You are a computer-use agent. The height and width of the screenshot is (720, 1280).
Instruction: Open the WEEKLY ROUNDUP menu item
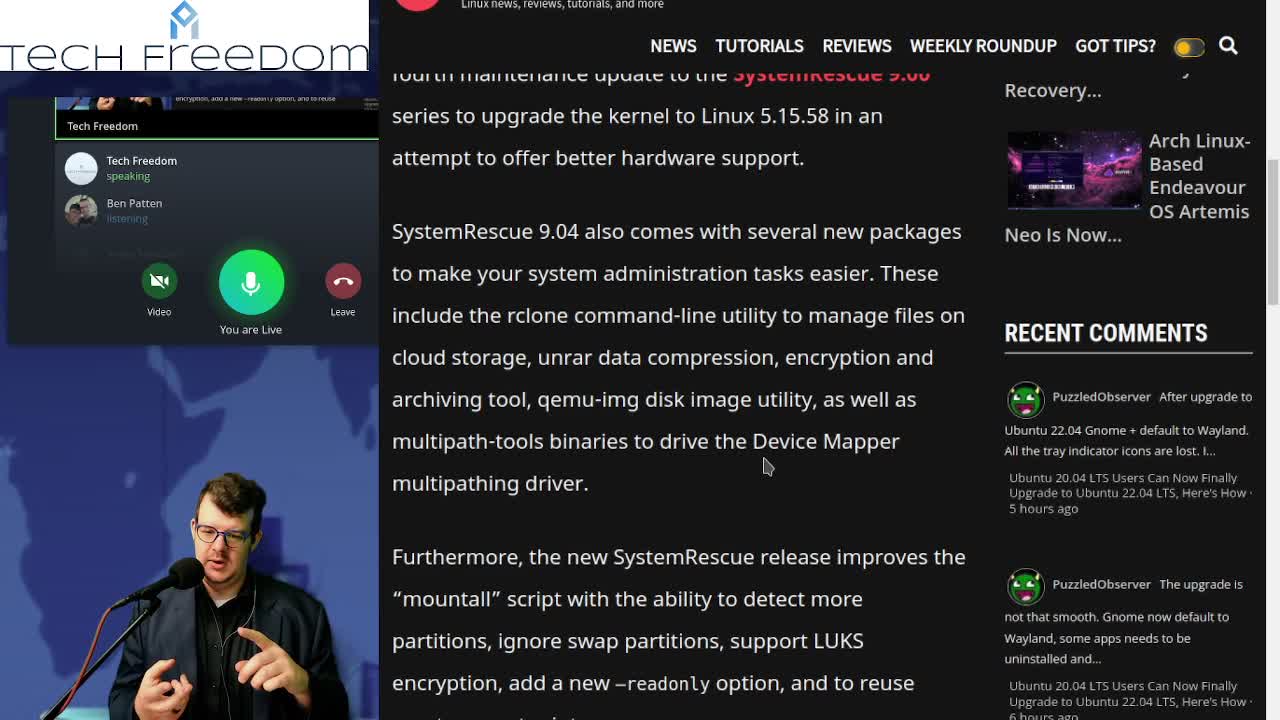983,46
